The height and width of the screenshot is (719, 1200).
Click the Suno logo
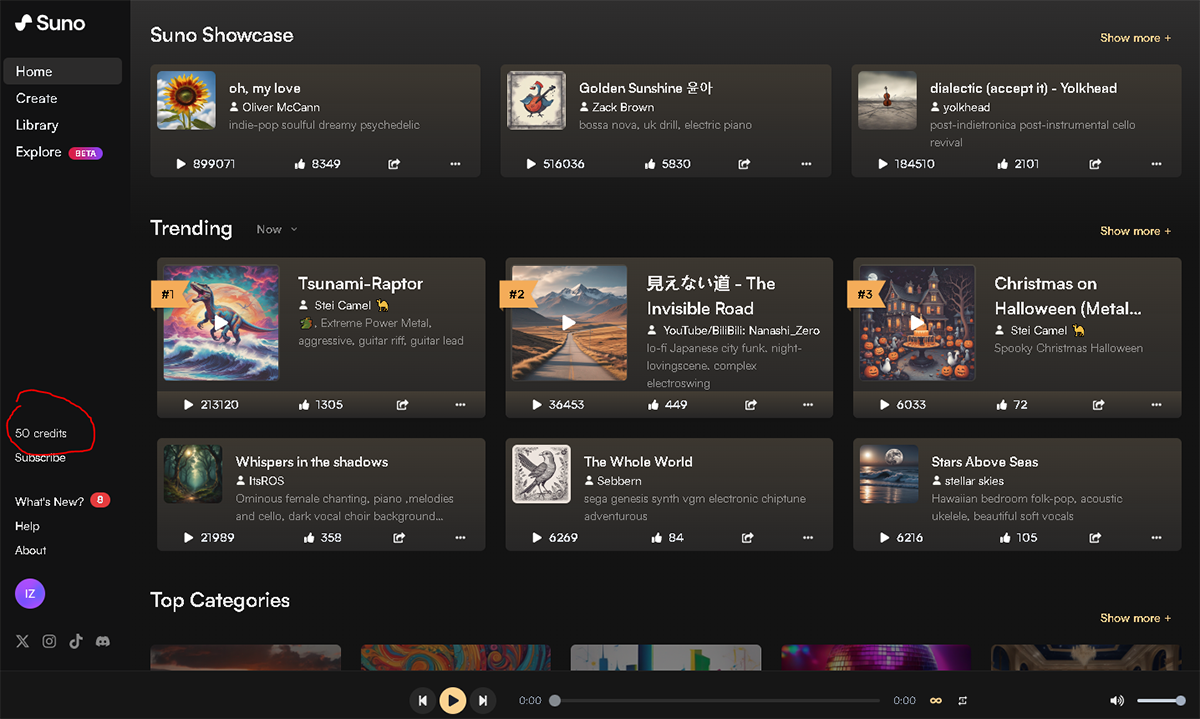tap(50, 22)
